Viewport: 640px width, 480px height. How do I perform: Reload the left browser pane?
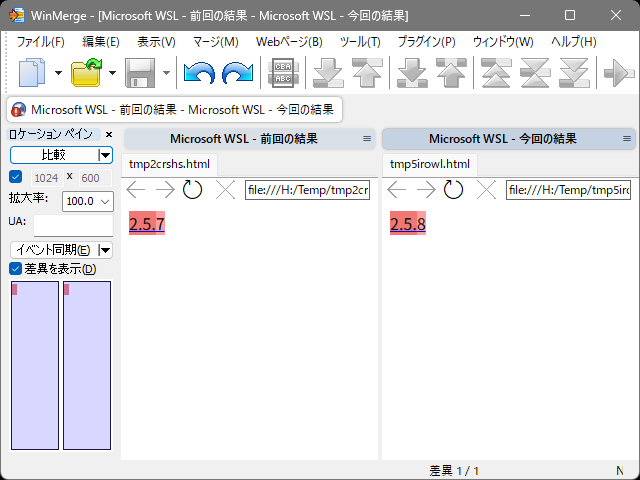(192, 190)
